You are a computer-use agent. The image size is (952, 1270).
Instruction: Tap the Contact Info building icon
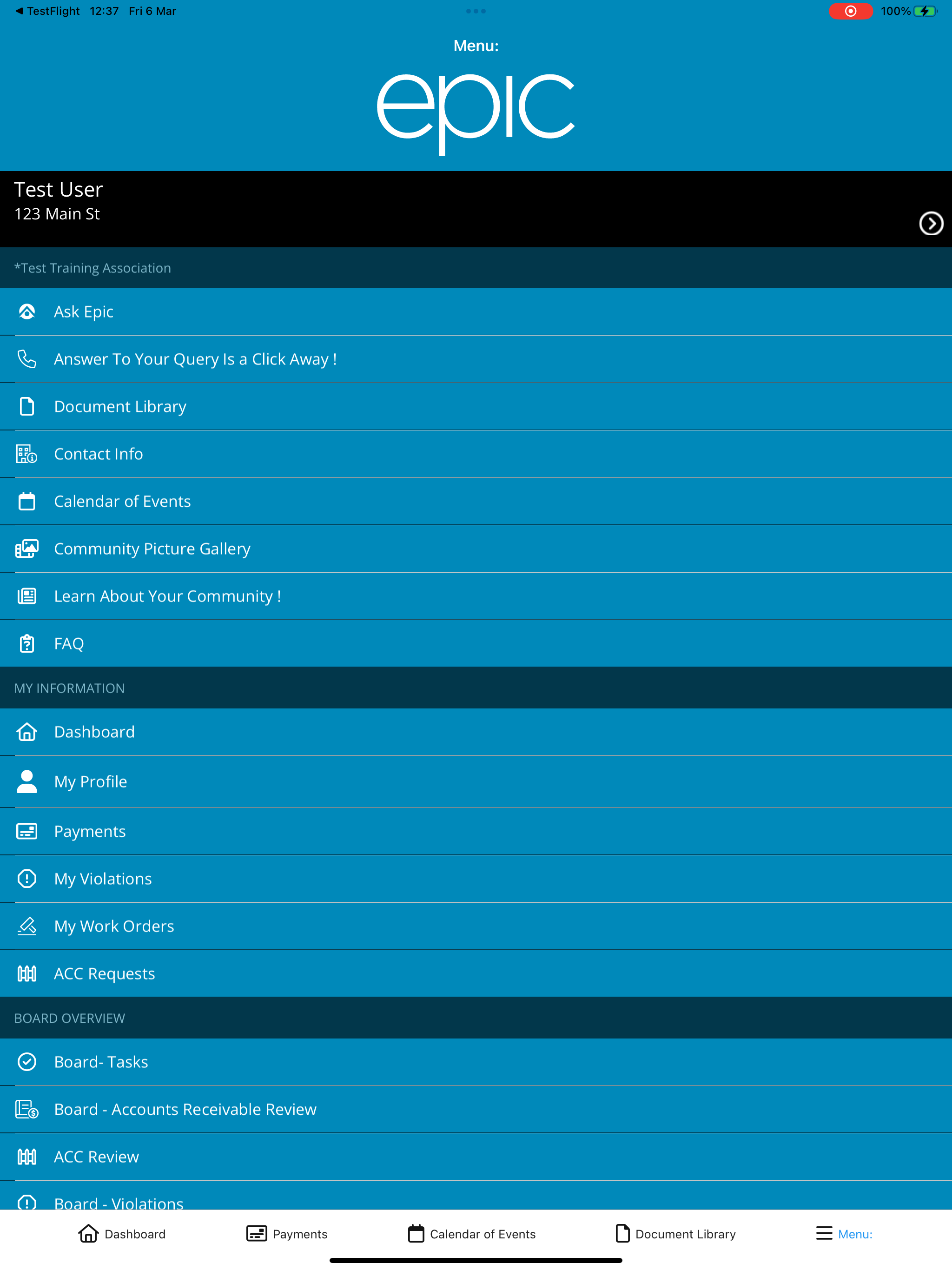click(27, 454)
